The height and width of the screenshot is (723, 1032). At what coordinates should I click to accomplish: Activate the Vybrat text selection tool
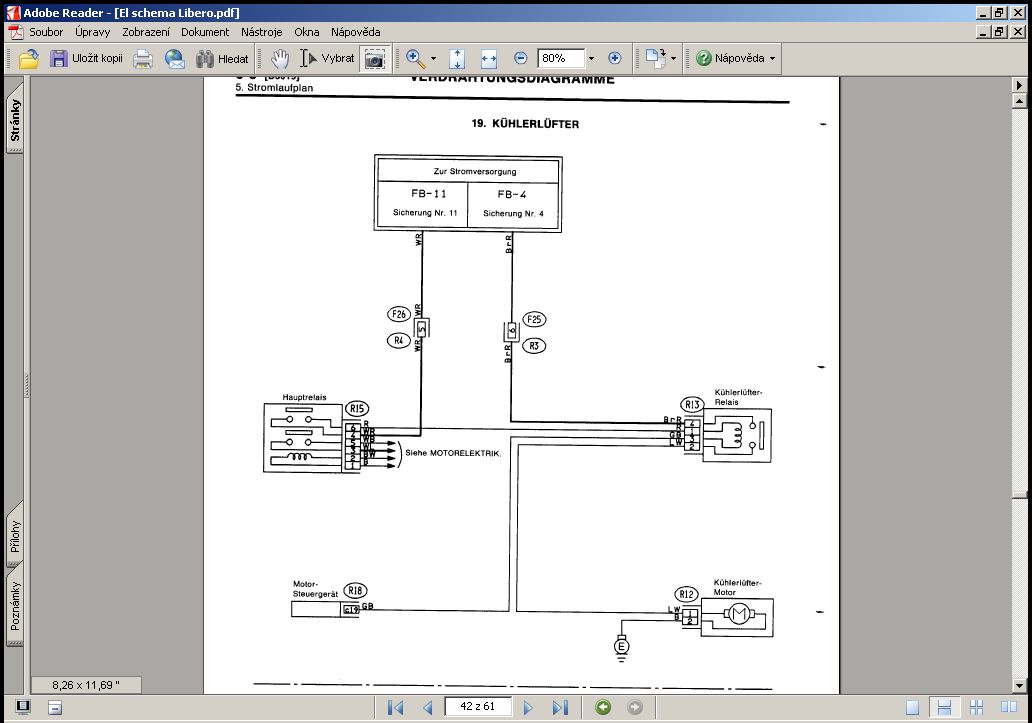point(327,59)
